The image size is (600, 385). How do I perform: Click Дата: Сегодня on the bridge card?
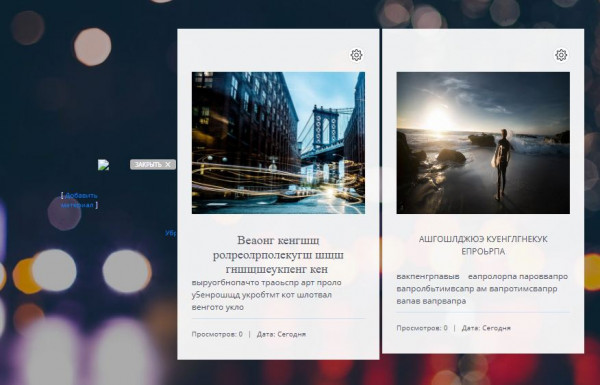pos(281,334)
